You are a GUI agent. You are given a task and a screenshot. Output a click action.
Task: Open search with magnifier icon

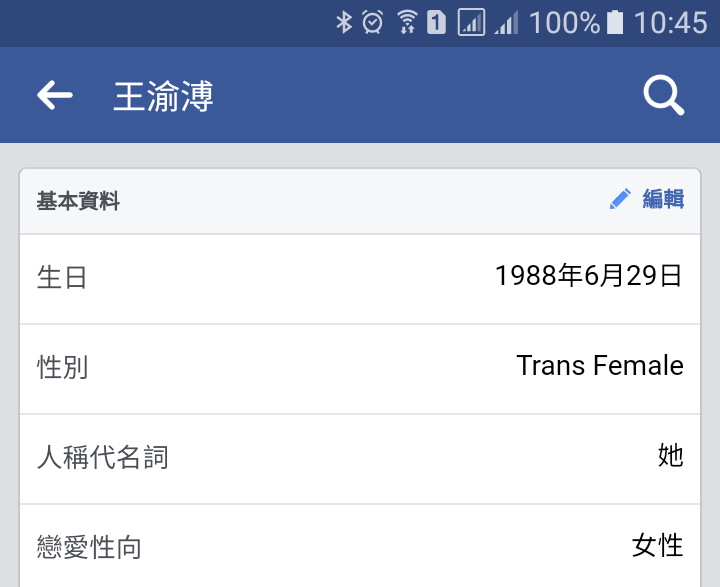tap(663, 95)
